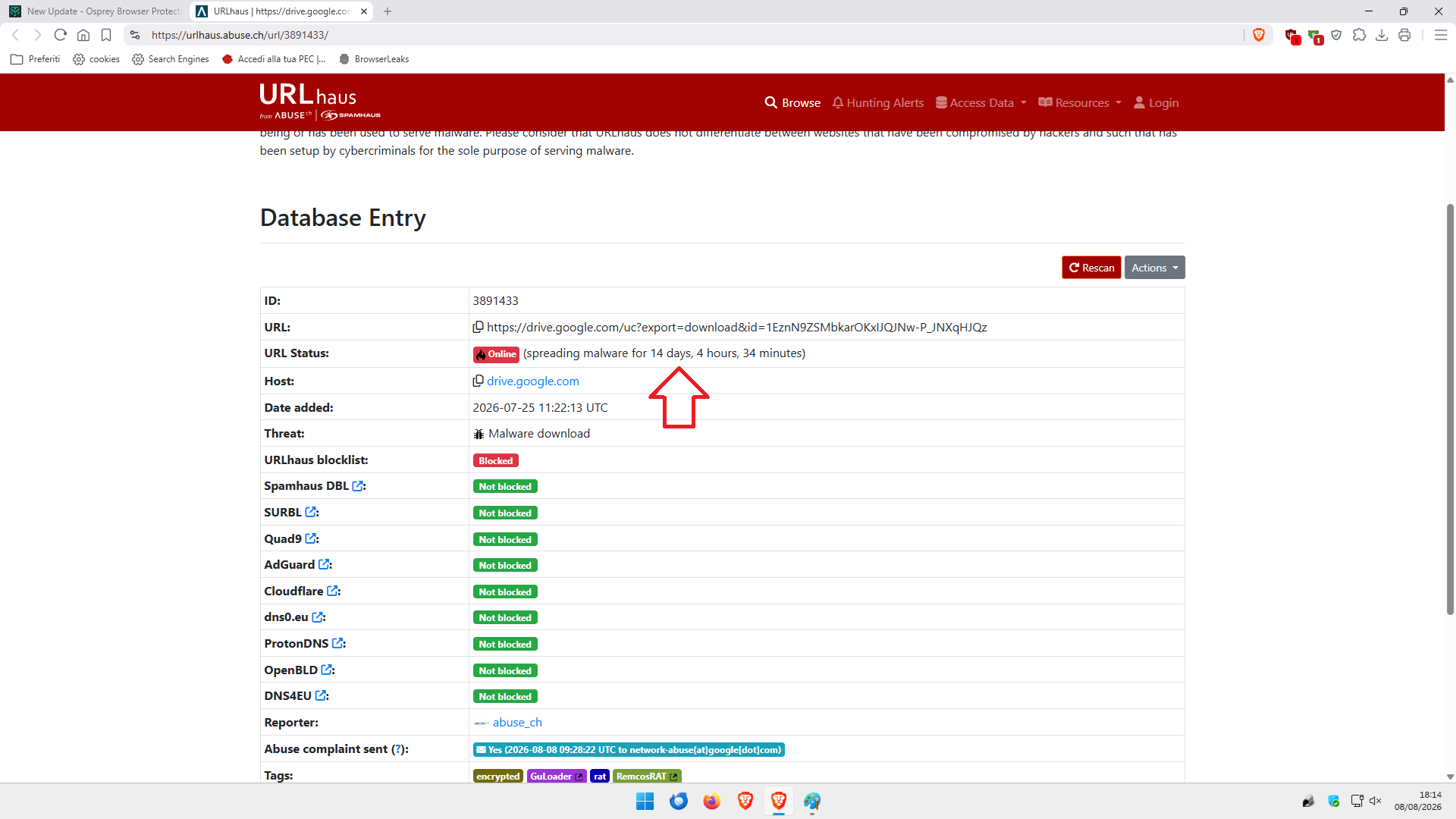Open SURBL external link icon
The width and height of the screenshot is (1456, 819).
311,513
